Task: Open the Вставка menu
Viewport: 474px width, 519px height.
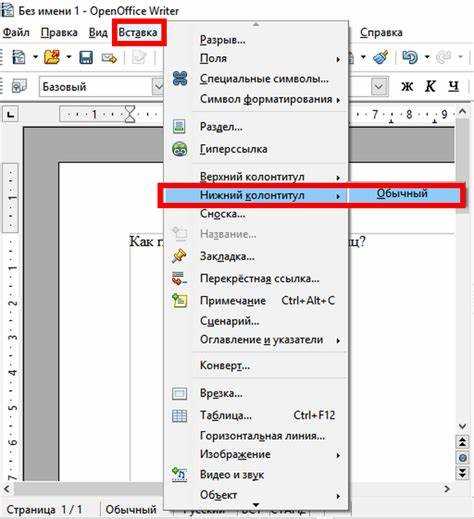Action: click(x=138, y=32)
